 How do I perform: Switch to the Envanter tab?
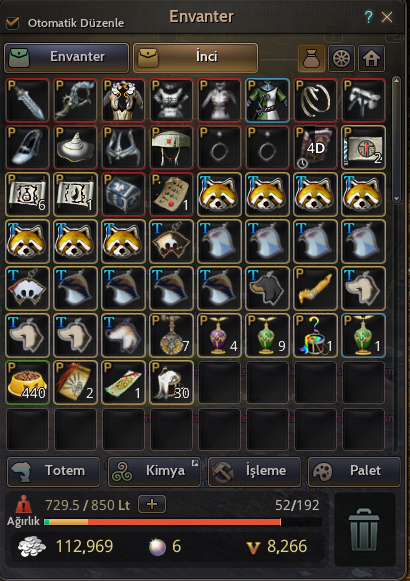click(x=67, y=58)
